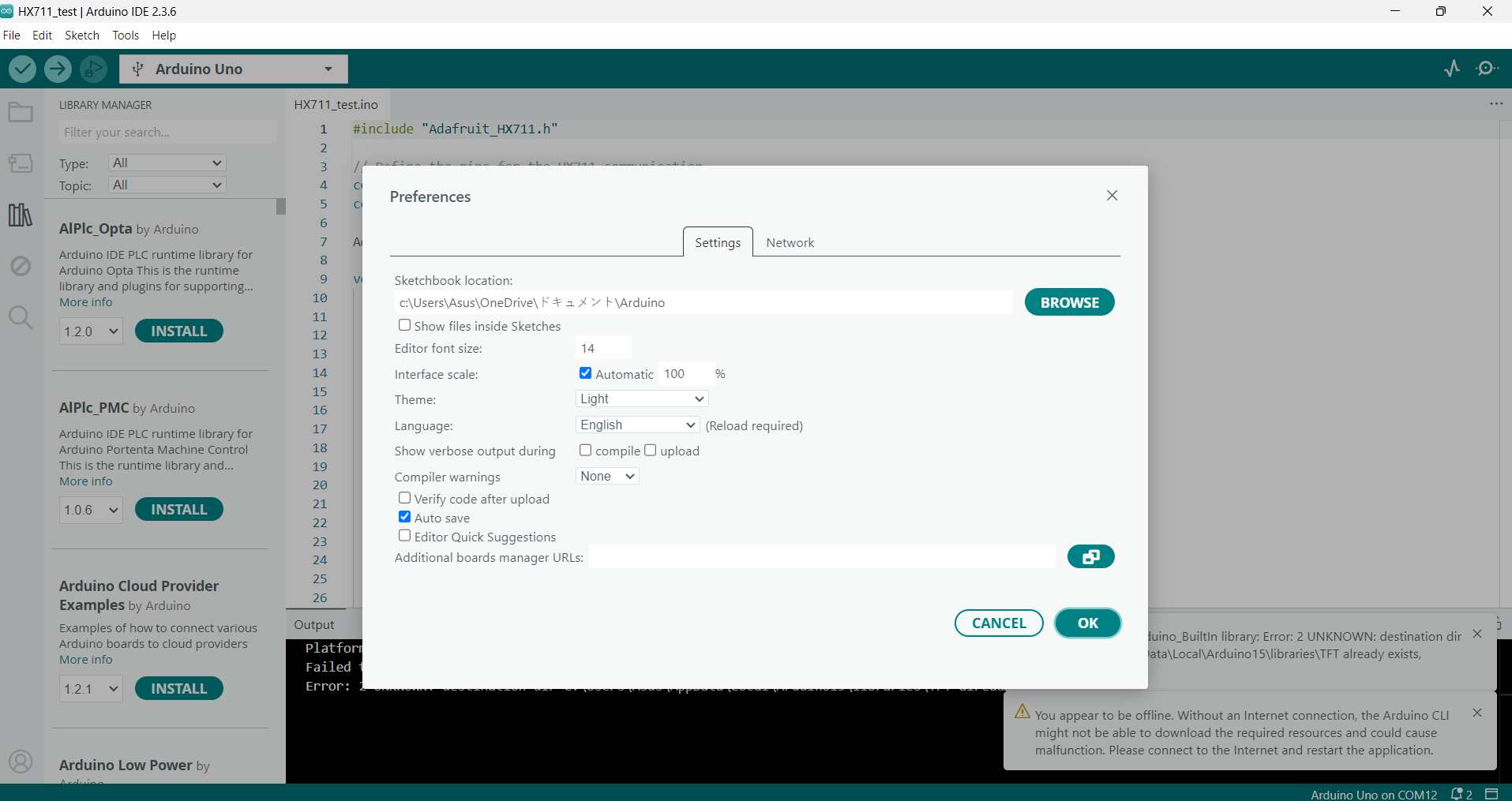Image resolution: width=1512 pixels, height=801 pixels.
Task: Open additional boards URLs editor window
Action: coord(1090,557)
